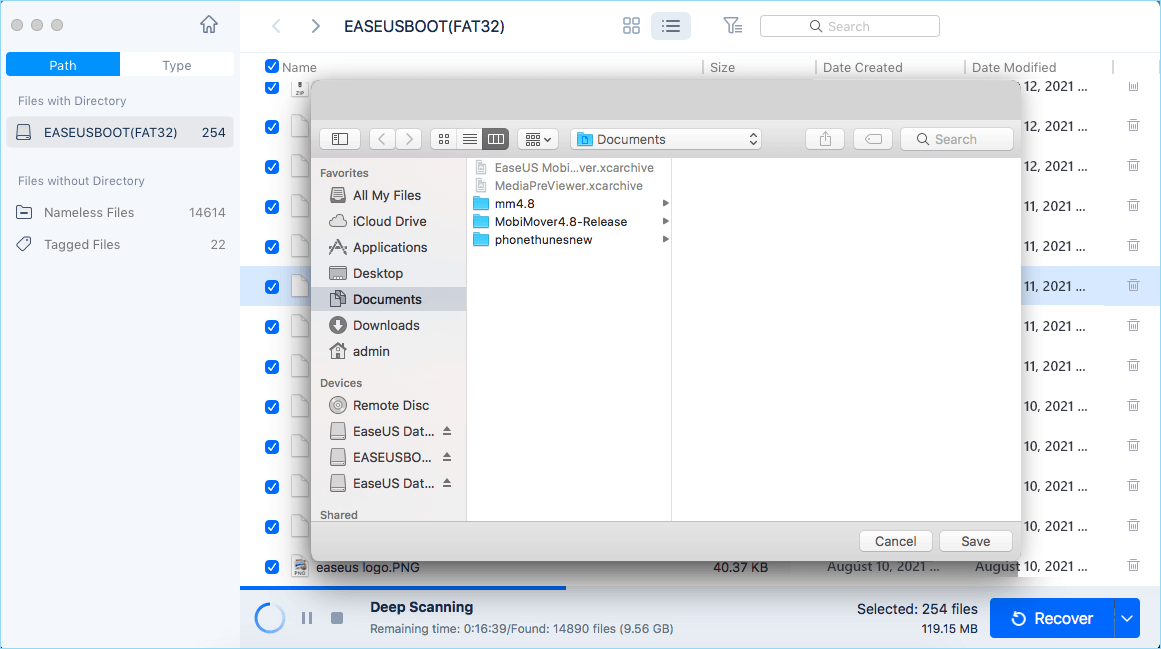The image size is (1161, 649).
Task: Click the circular scanning progress indicator
Action: pyautogui.click(x=269, y=617)
